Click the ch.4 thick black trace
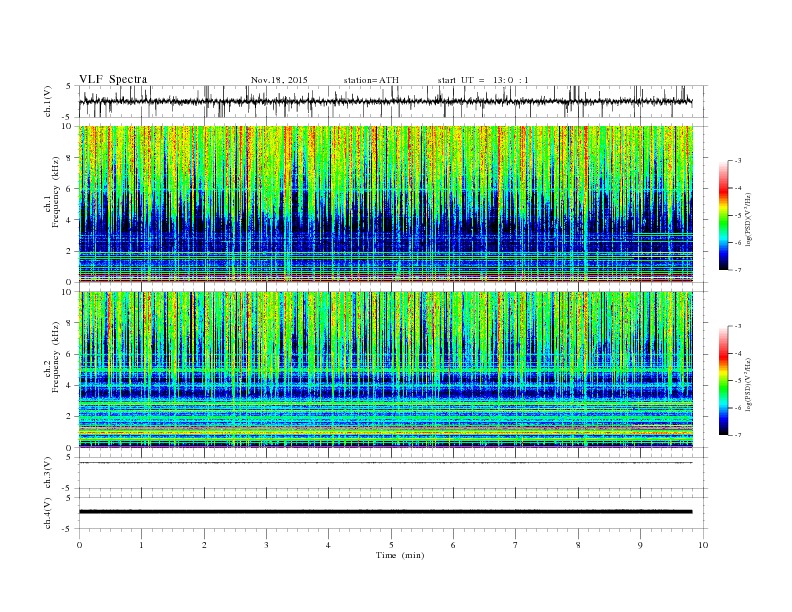 (x=385, y=512)
